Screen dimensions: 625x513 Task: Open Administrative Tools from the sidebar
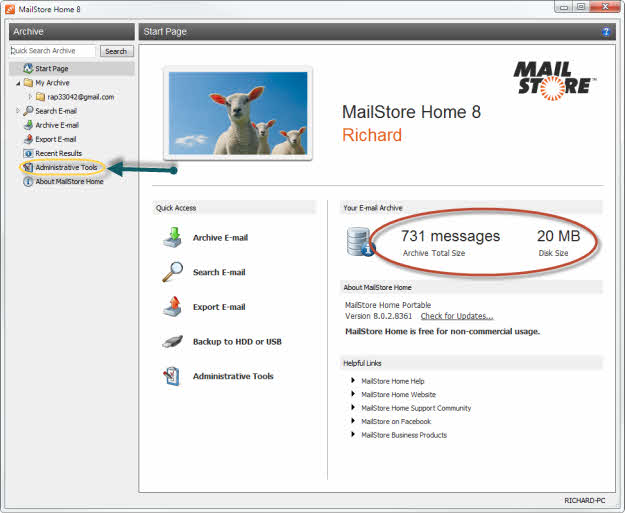click(x=67, y=167)
